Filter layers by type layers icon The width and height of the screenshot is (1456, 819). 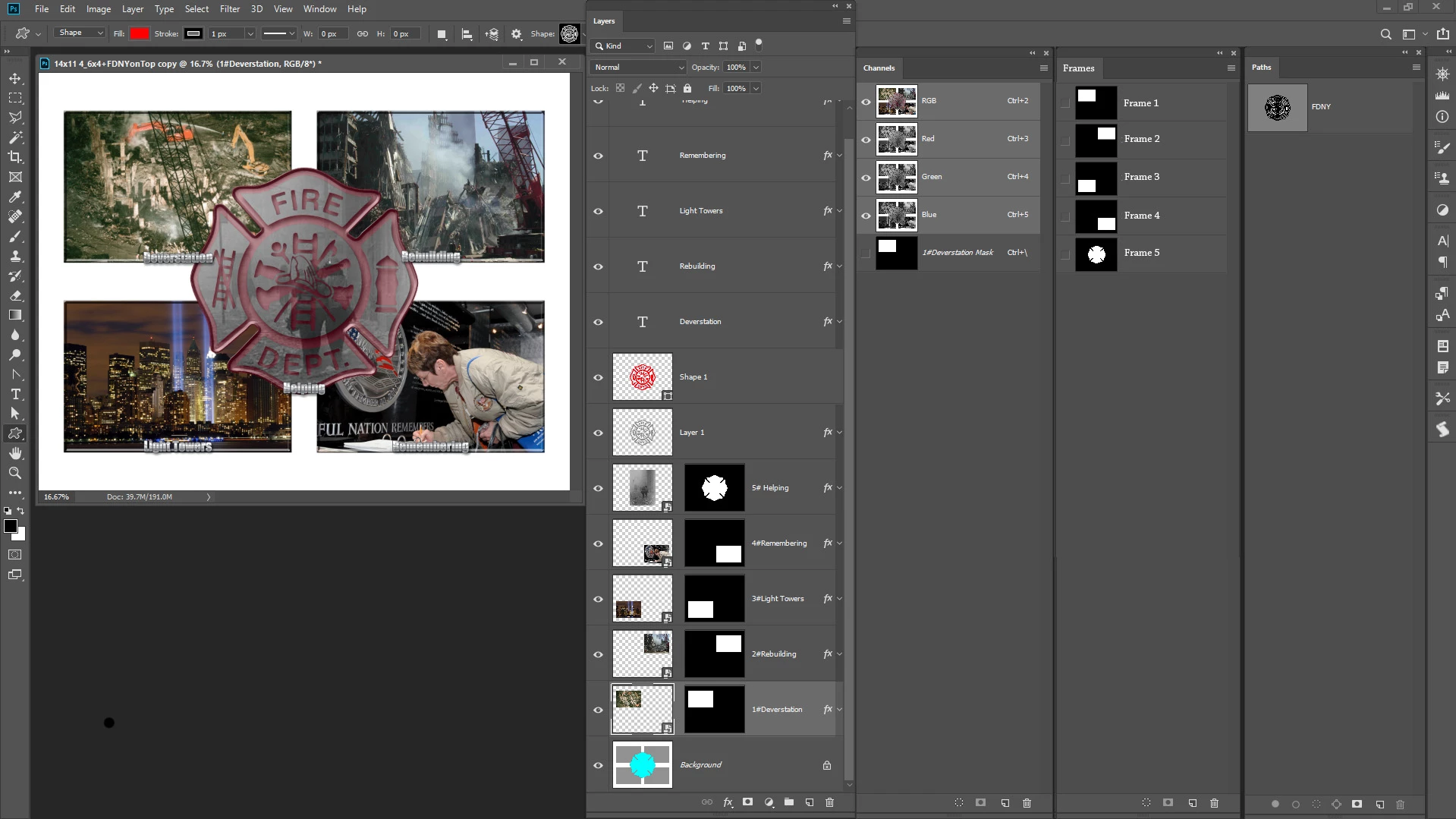[x=705, y=46]
